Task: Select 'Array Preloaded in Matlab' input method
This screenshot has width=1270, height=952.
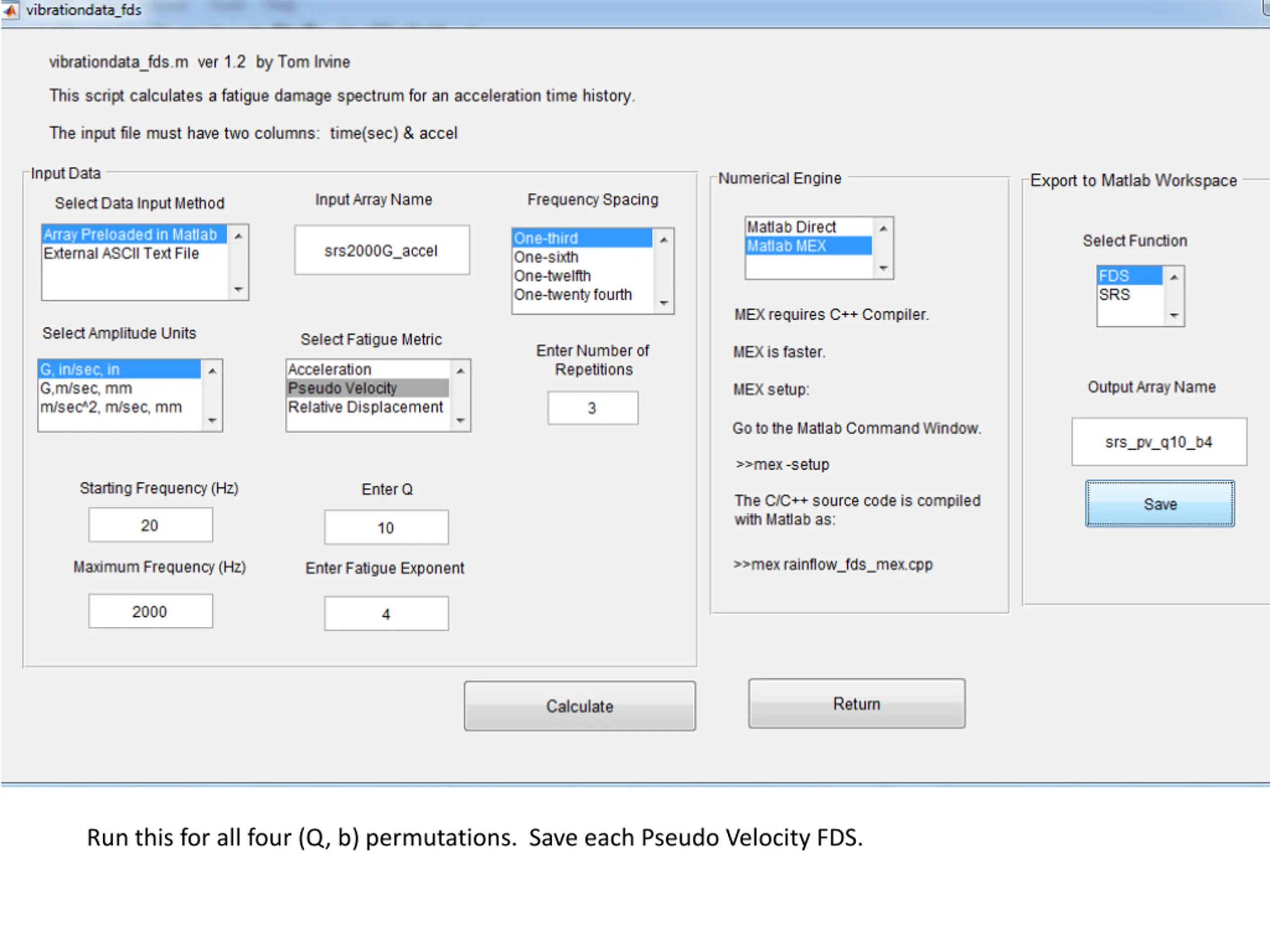Action: point(134,234)
